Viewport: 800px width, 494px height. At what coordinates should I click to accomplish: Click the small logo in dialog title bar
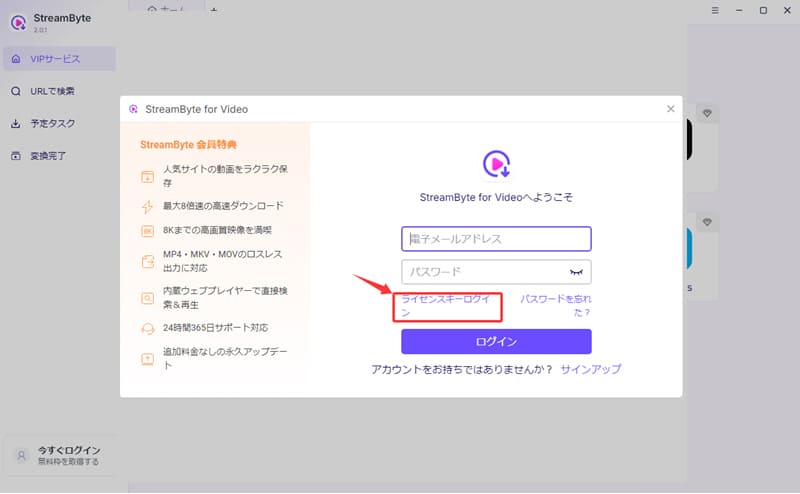pyautogui.click(x=134, y=109)
